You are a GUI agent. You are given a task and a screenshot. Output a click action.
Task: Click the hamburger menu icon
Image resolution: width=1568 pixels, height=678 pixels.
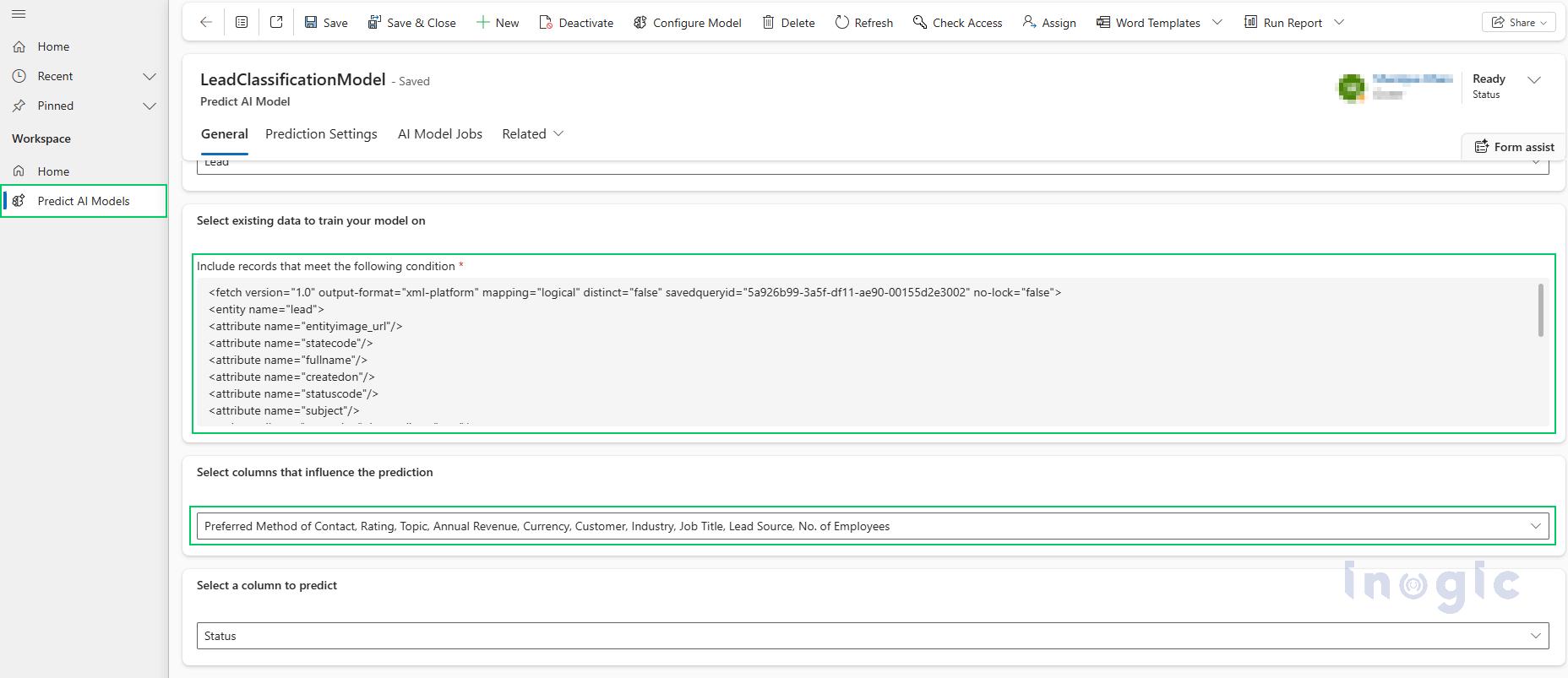(19, 14)
